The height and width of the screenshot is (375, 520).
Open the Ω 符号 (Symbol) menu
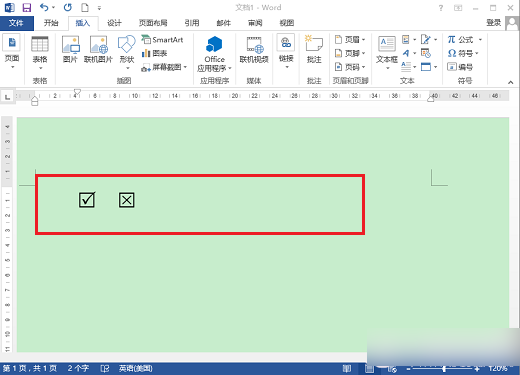tap(463, 53)
